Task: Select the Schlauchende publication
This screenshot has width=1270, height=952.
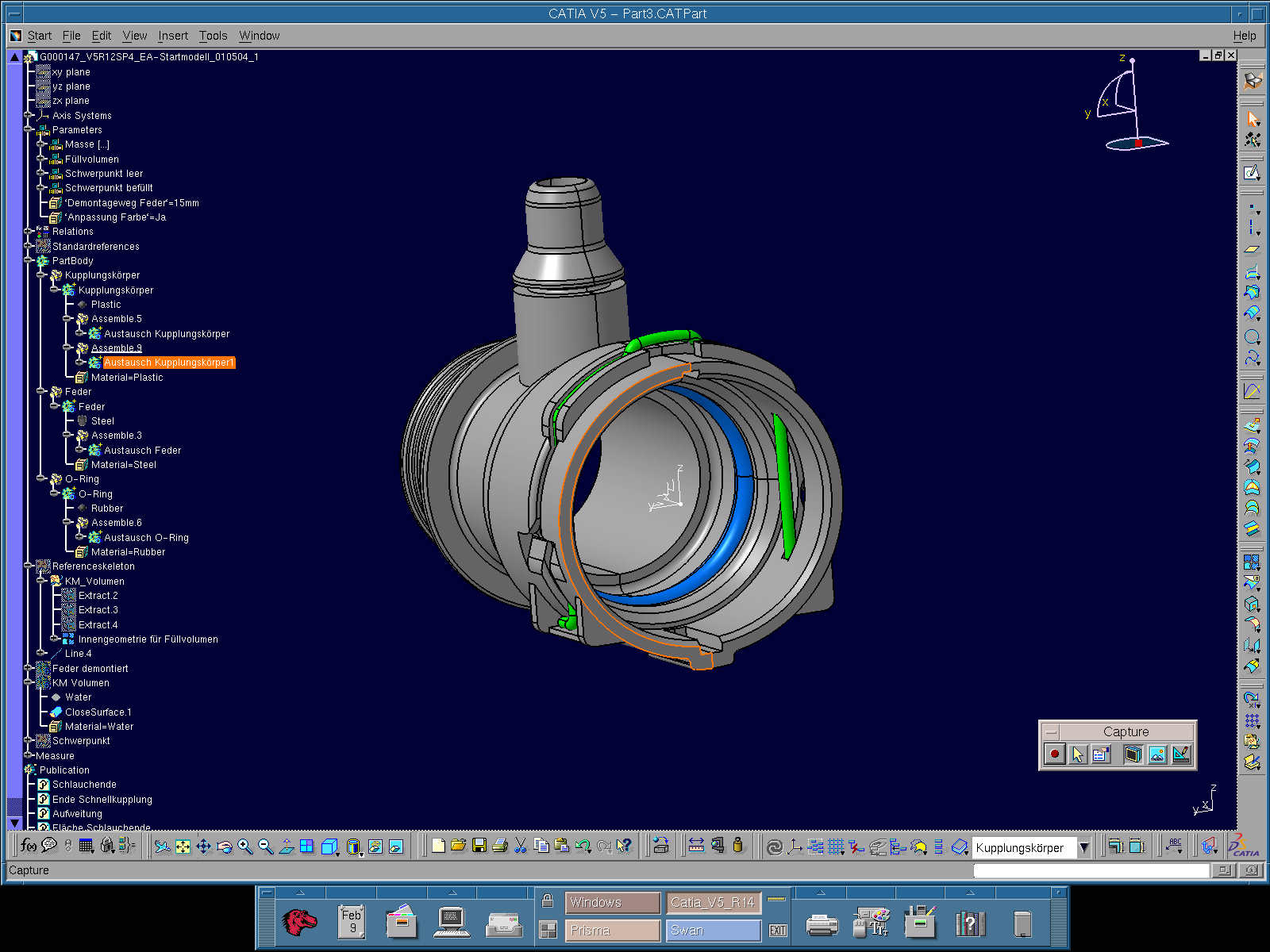Action: 84,785
